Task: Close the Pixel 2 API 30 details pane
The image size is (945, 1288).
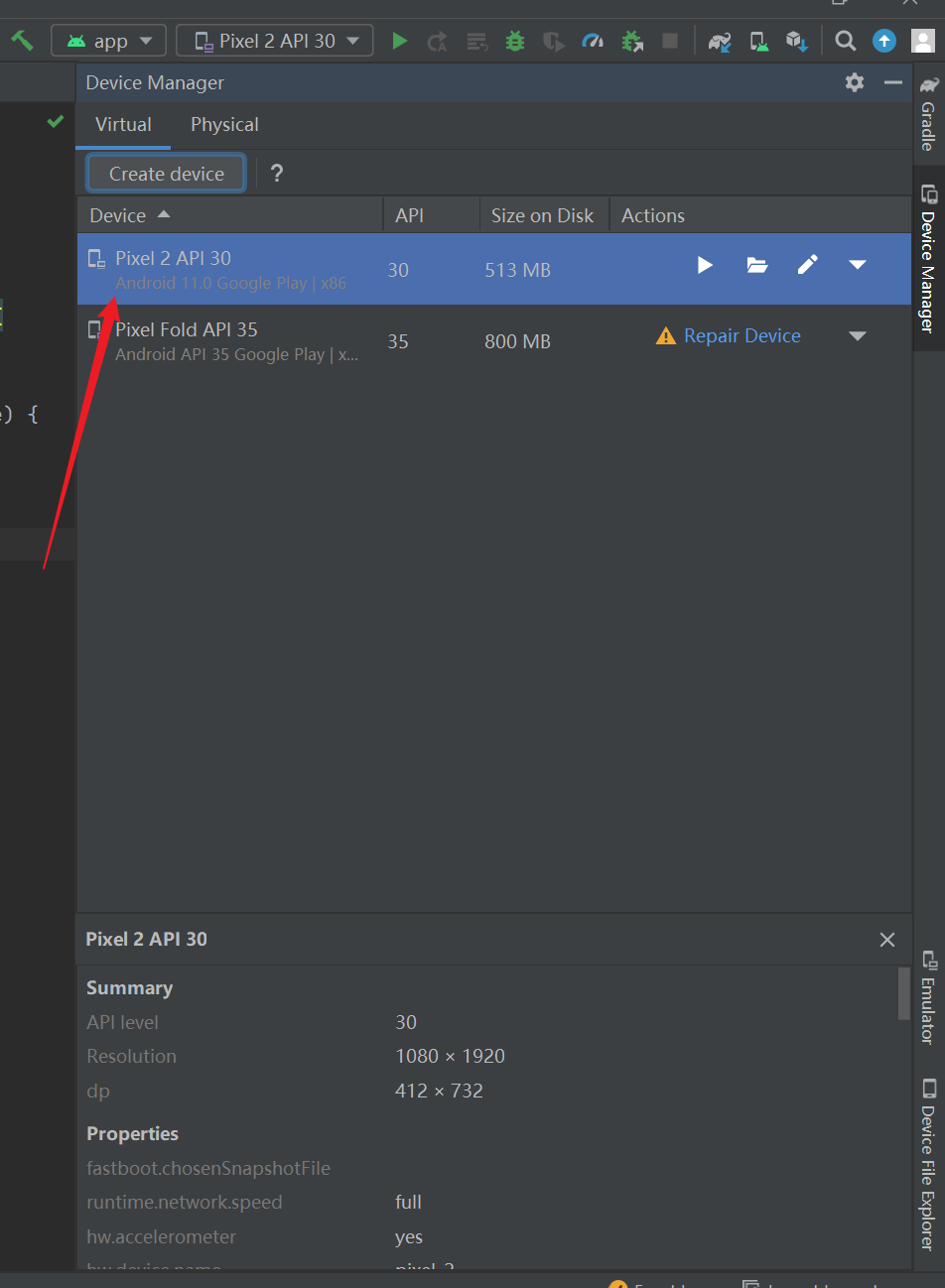Action: pyautogui.click(x=887, y=939)
